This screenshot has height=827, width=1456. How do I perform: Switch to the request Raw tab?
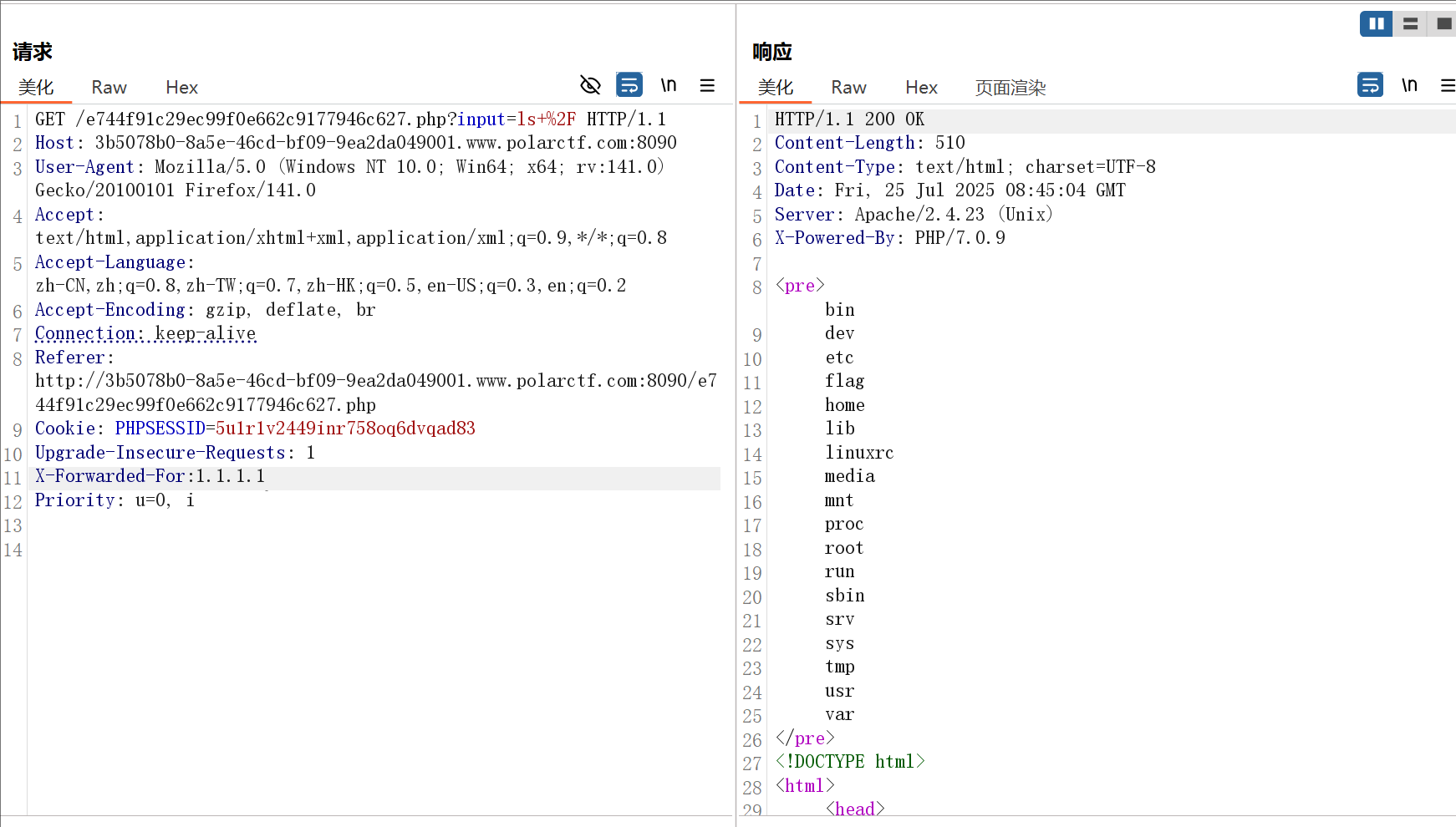click(109, 88)
